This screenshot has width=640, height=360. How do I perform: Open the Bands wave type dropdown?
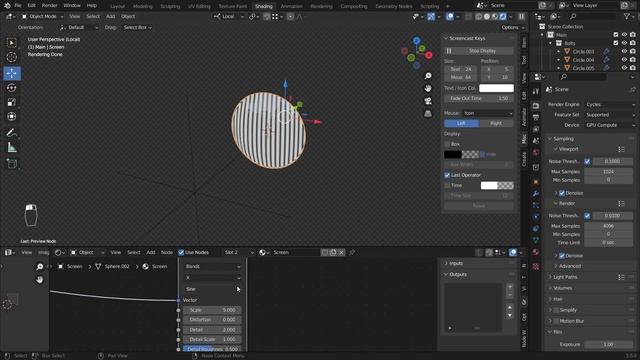point(212,267)
